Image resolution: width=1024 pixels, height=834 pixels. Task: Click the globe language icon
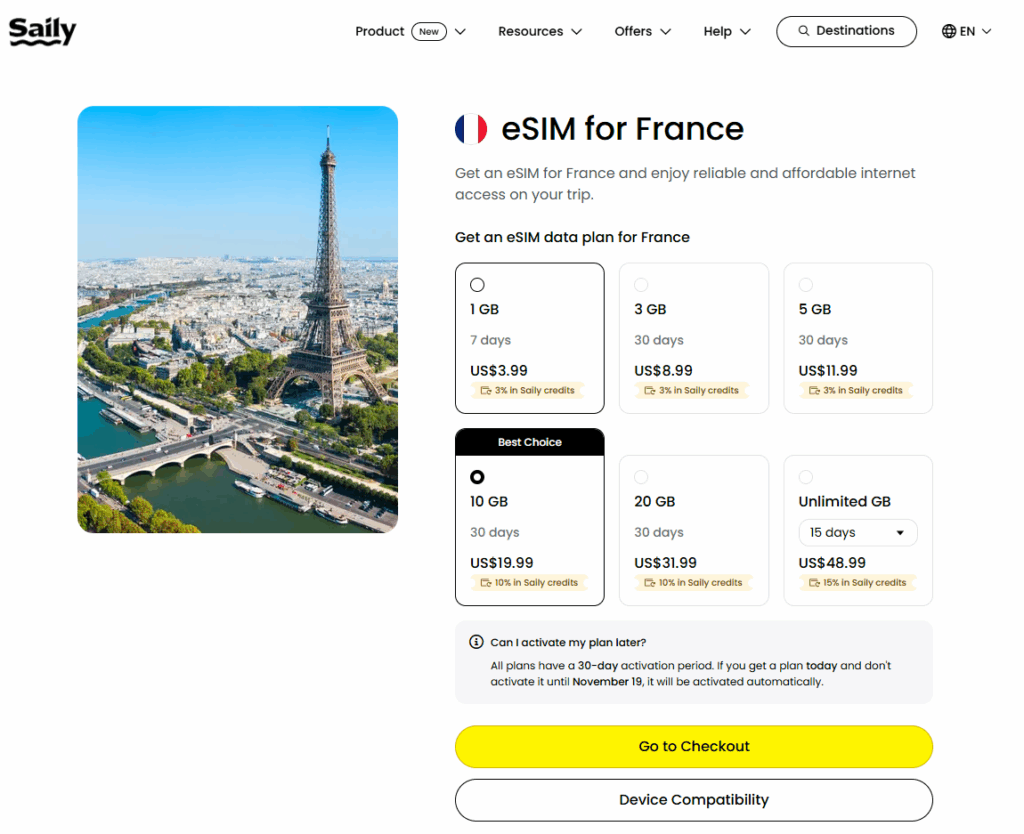coord(949,31)
